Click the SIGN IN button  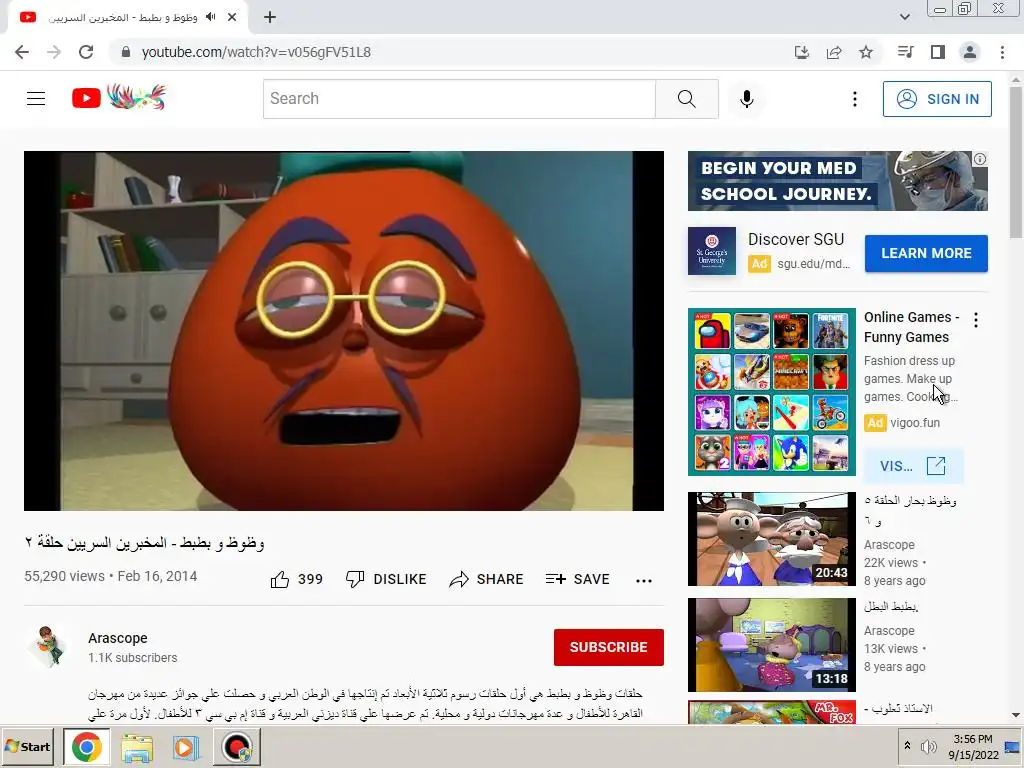pos(937,99)
